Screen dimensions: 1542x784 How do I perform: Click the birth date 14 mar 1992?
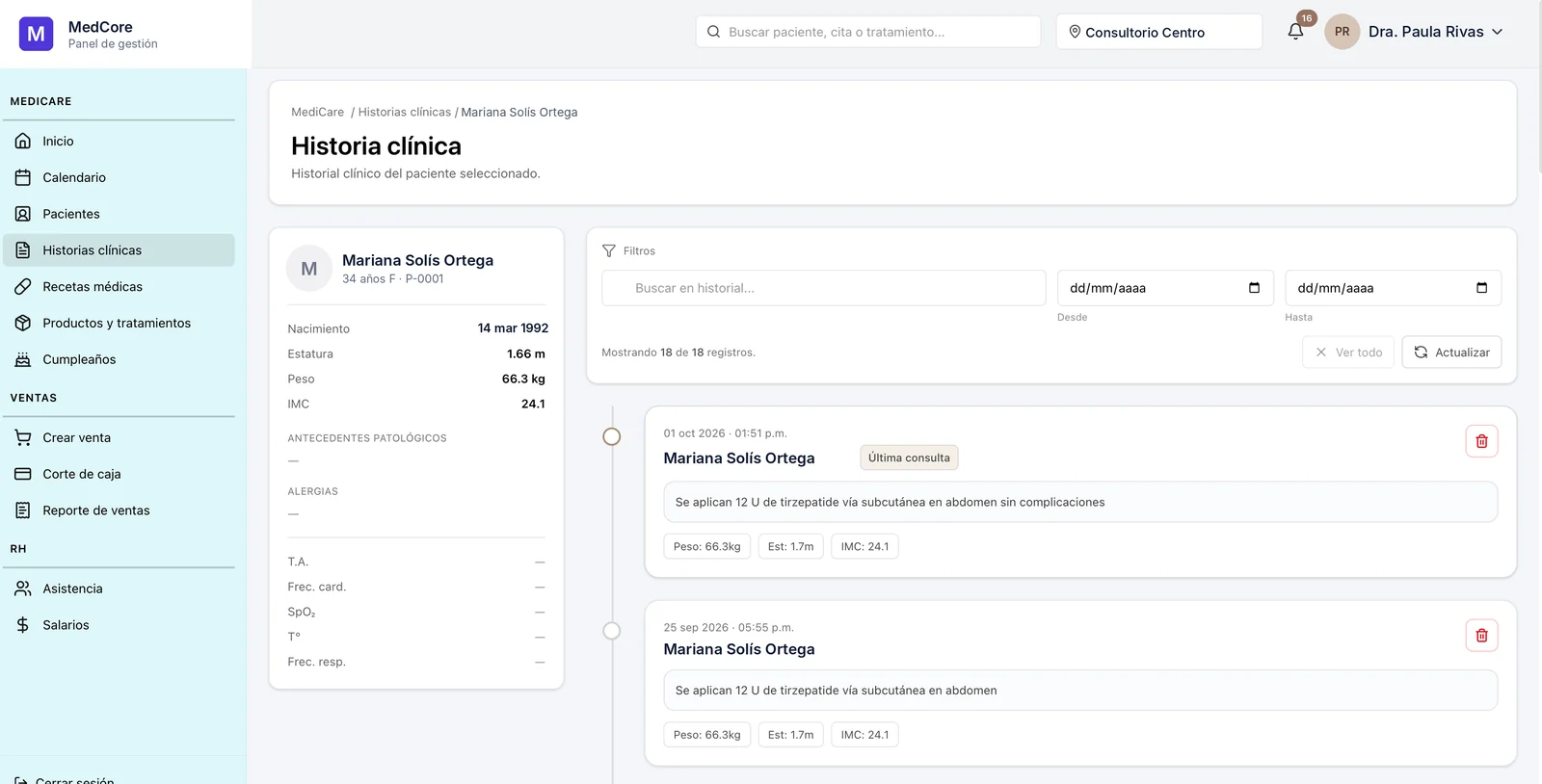pos(513,328)
